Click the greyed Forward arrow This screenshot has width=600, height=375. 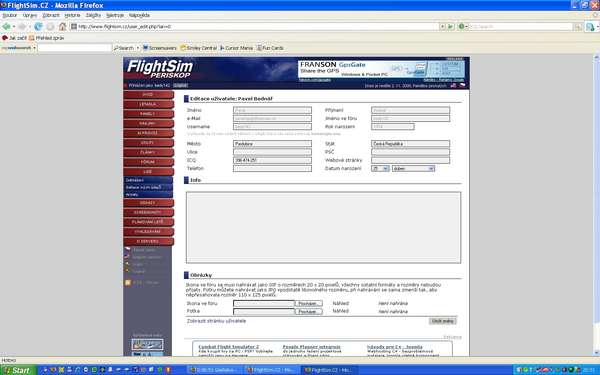[22, 27]
